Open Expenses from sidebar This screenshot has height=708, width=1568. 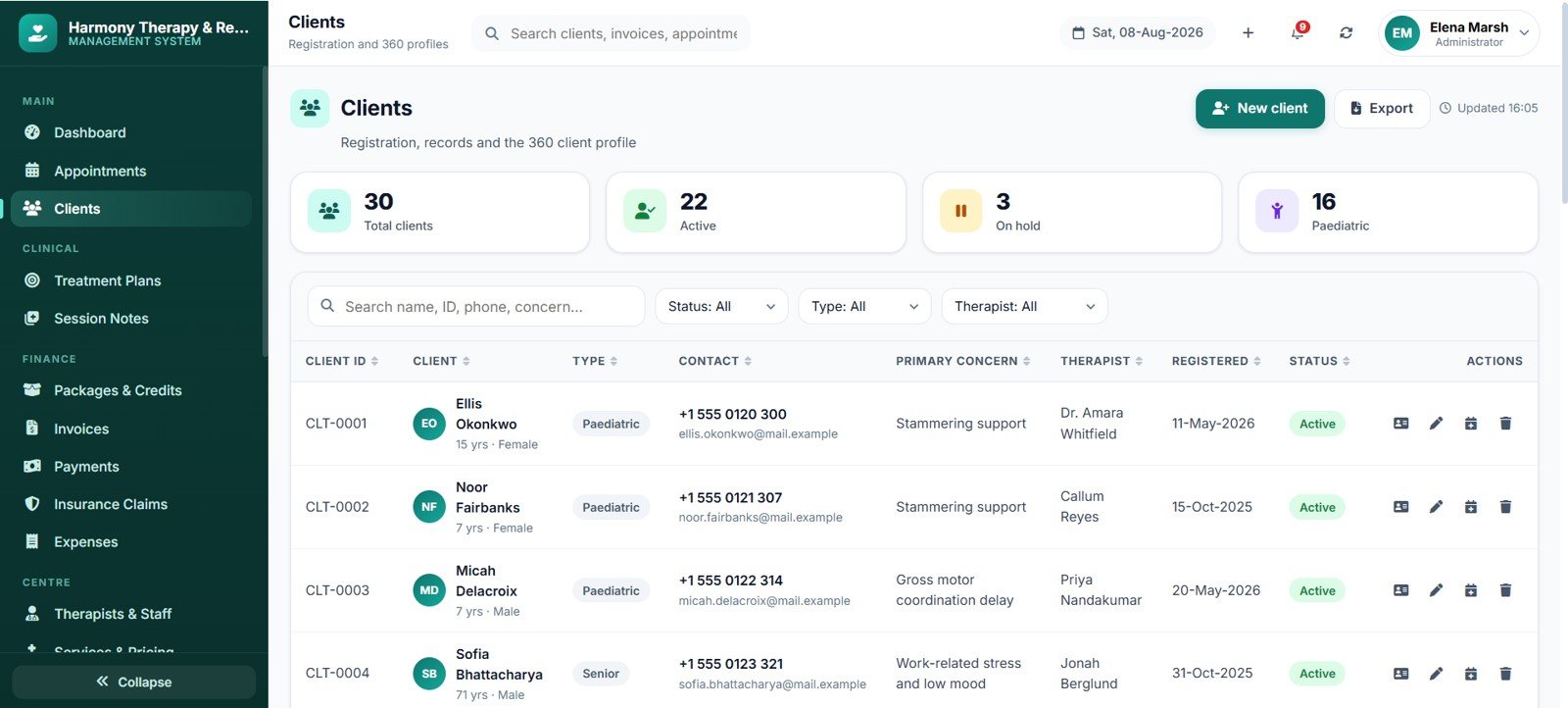(x=131, y=541)
